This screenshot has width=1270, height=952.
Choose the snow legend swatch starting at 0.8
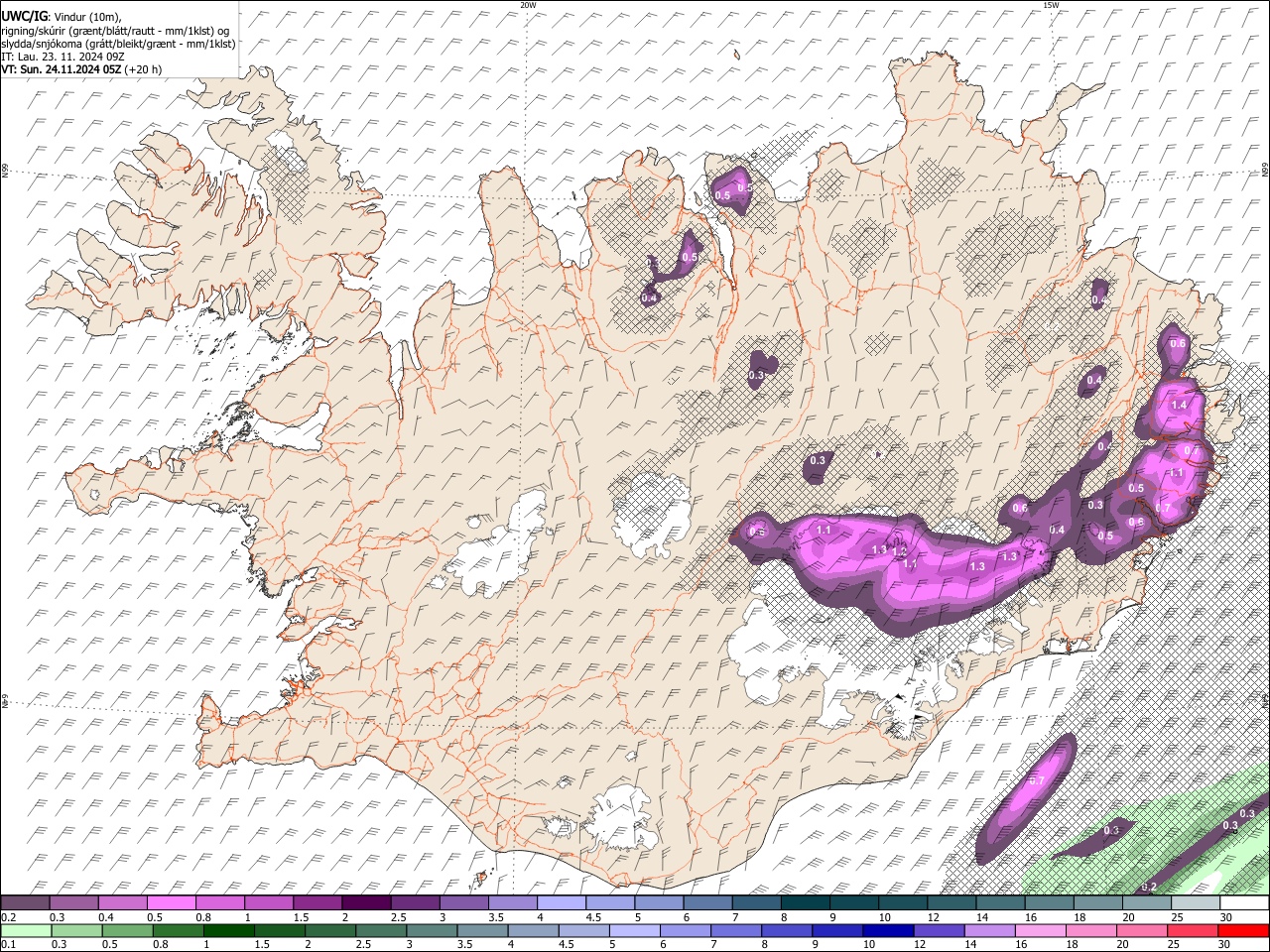tap(219, 903)
